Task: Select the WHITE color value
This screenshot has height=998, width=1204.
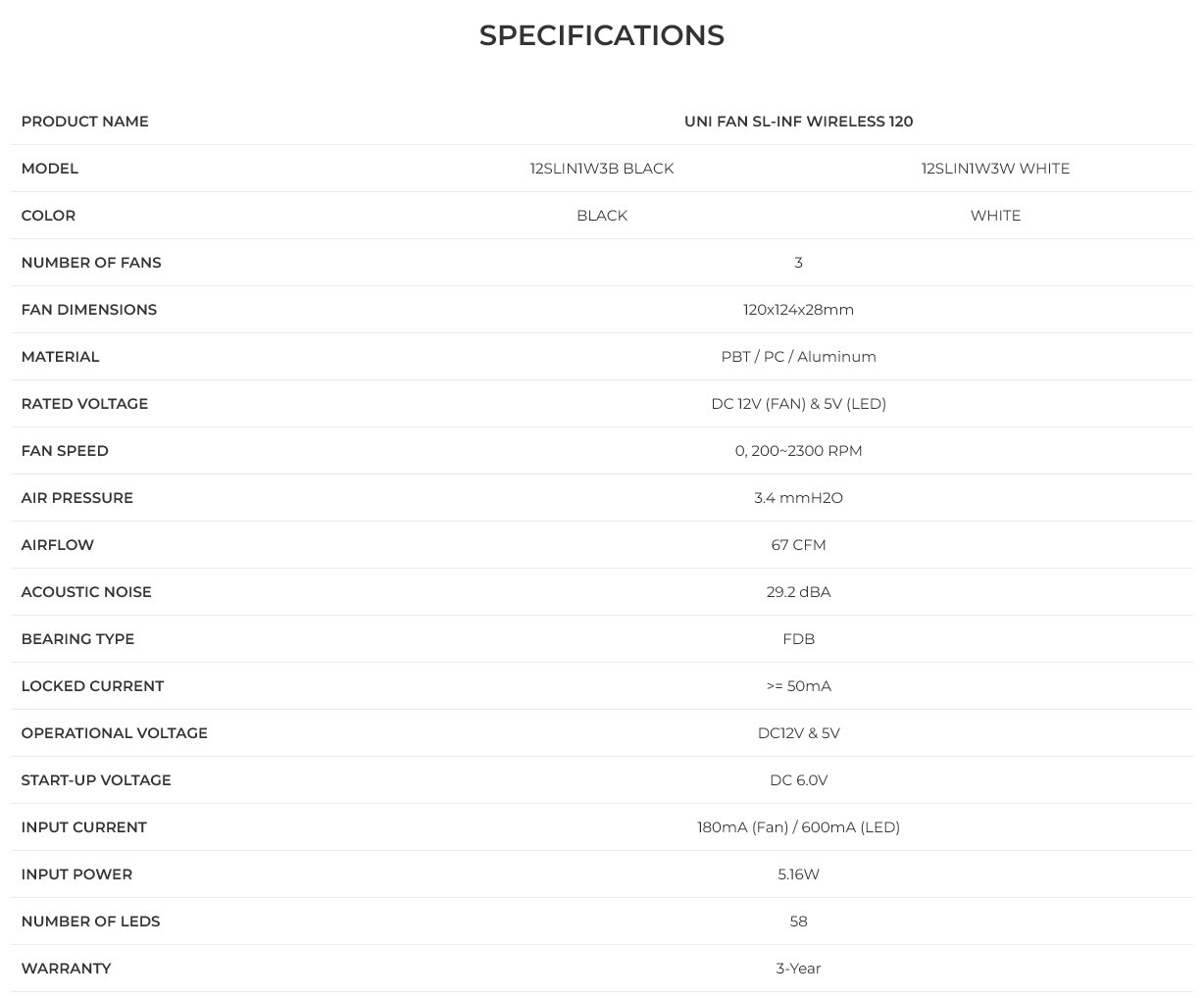Action: point(995,216)
